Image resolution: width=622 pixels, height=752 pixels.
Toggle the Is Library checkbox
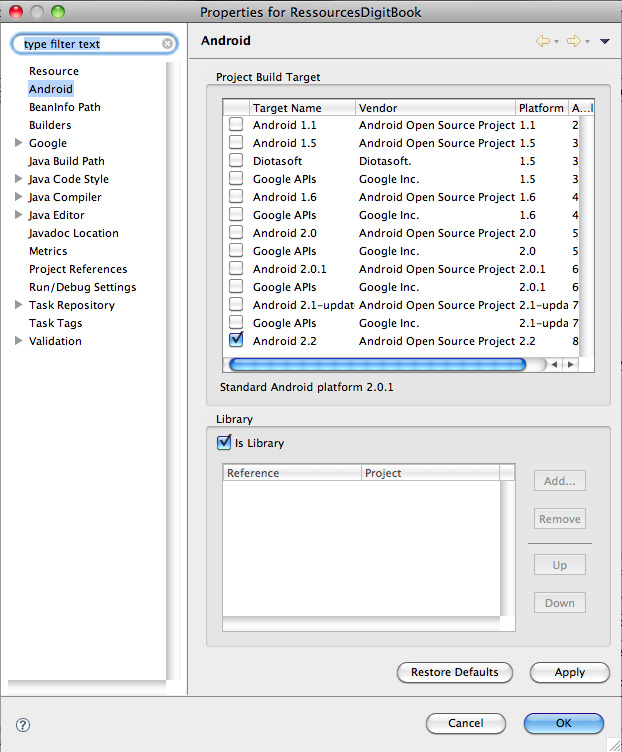click(x=224, y=442)
